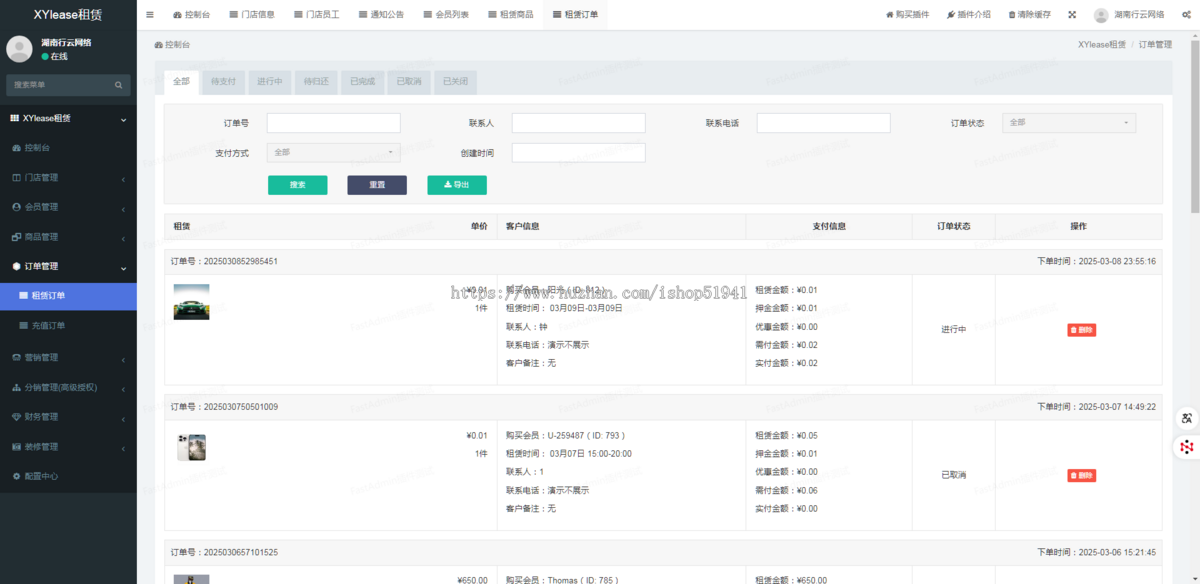Click the 已取消 order status text
Viewport: 1200px width, 584px height.
point(953,475)
